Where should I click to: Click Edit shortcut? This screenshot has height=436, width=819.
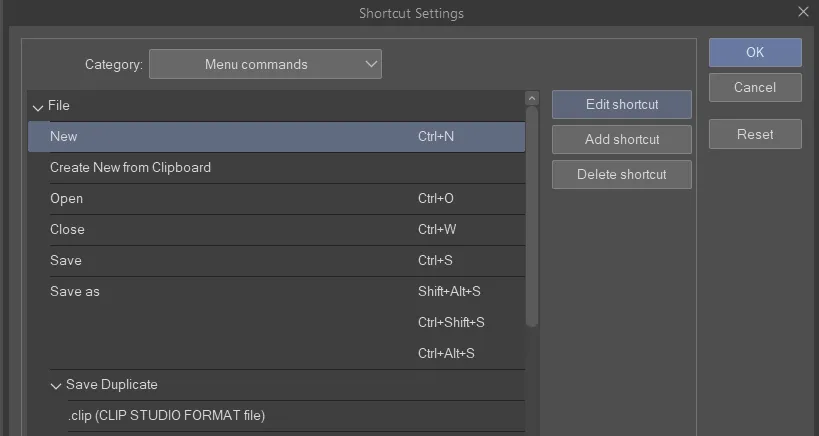[621, 104]
